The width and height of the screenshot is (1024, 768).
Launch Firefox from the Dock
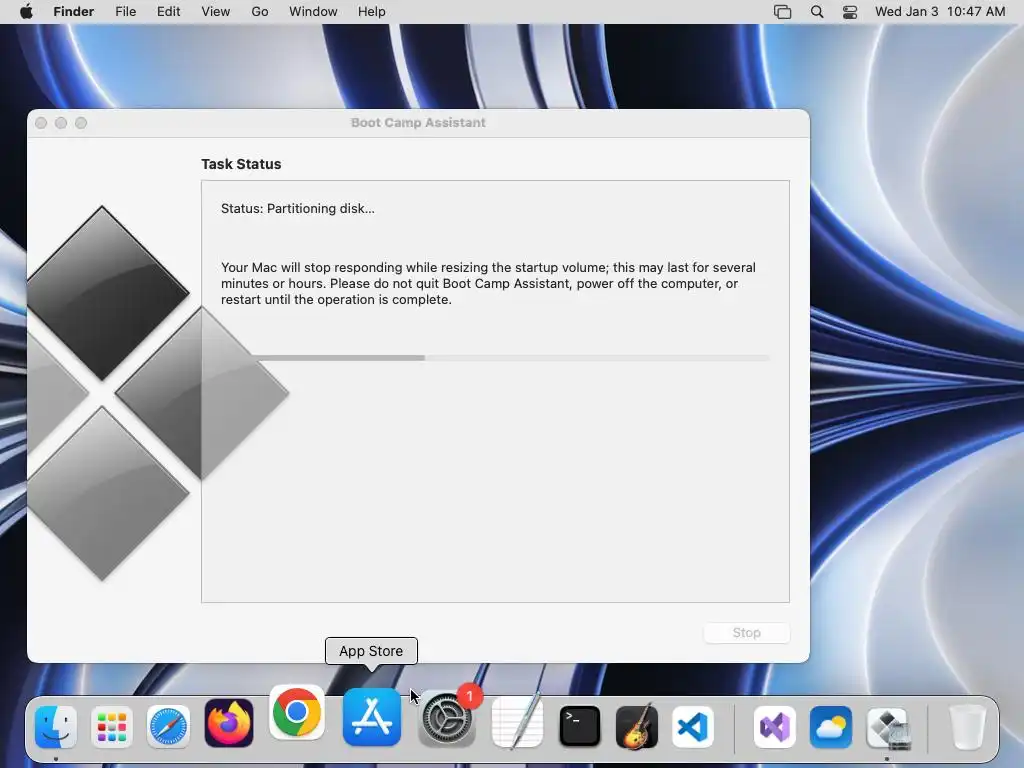click(229, 724)
